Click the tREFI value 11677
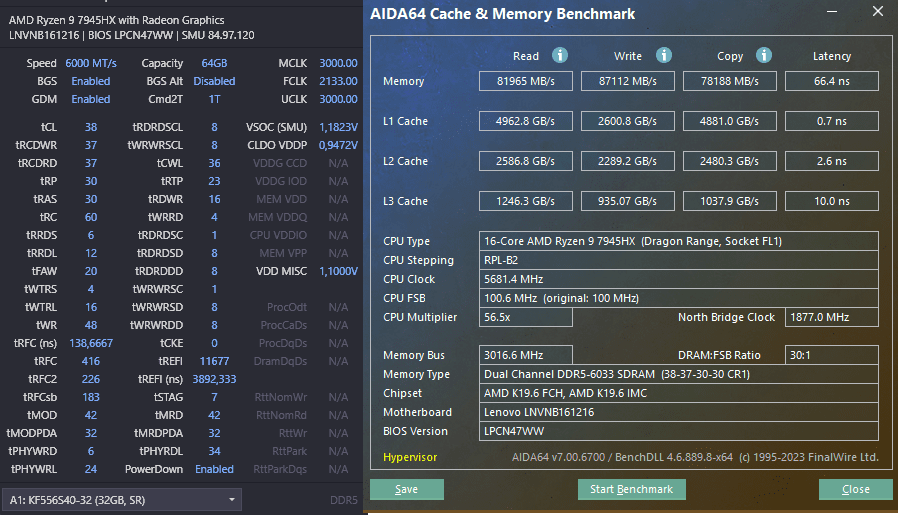Viewport: 899px width, 515px height. point(214,361)
